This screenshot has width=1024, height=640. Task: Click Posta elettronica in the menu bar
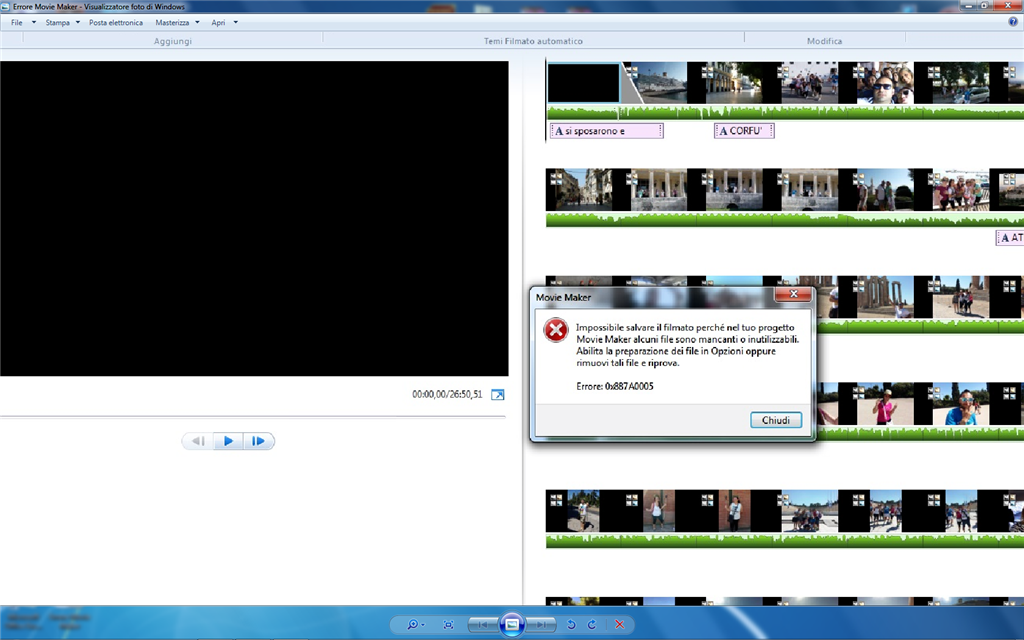(x=116, y=22)
